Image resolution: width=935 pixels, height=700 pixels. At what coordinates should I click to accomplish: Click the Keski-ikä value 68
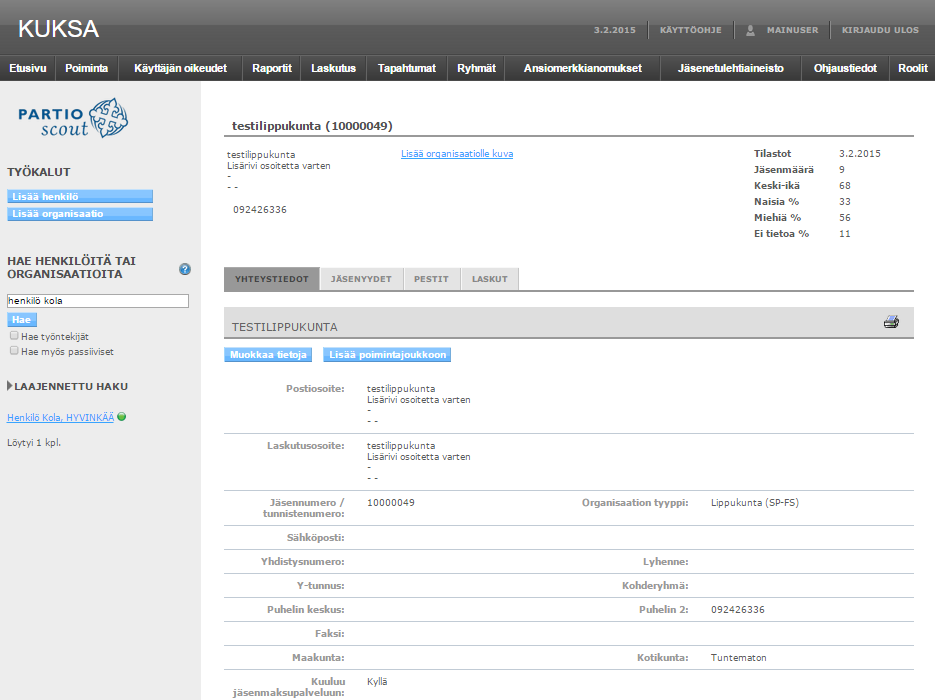[x=845, y=186]
